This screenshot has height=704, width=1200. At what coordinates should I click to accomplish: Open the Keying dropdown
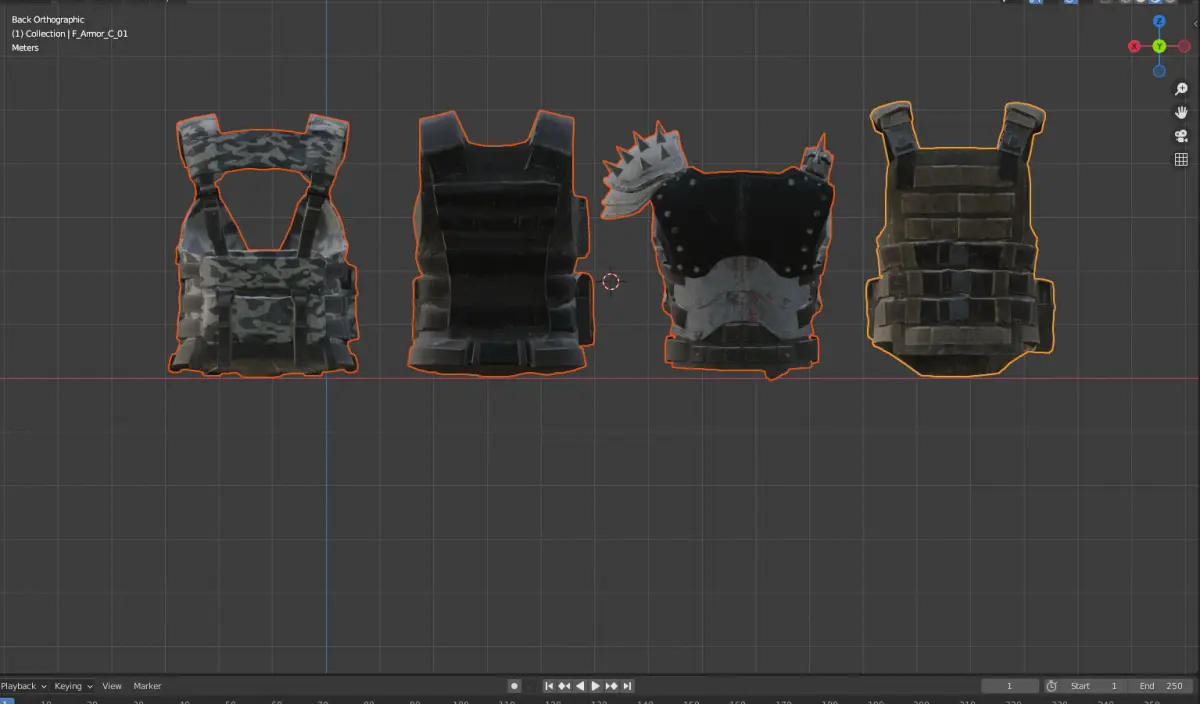tap(73, 686)
